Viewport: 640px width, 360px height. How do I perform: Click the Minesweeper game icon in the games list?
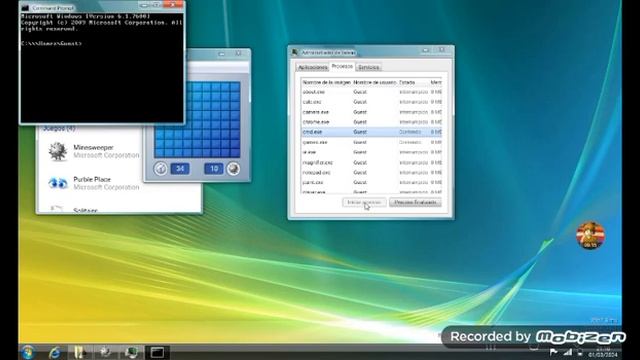(58, 151)
